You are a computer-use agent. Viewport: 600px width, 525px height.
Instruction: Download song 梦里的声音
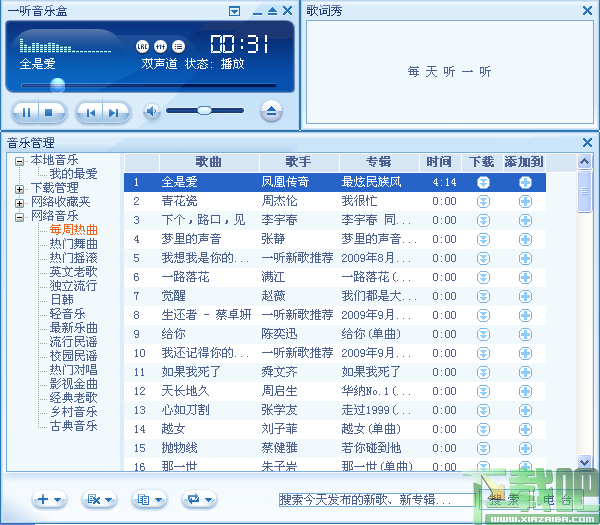coord(483,240)
